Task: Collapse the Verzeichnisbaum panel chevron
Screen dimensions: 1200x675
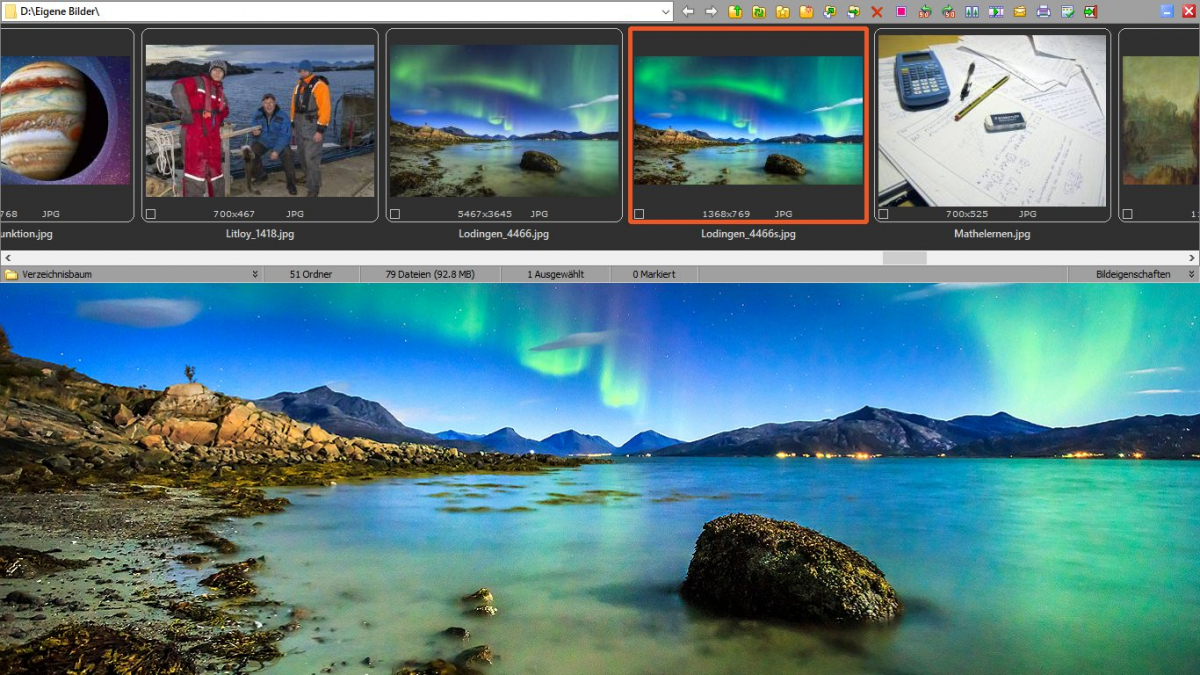Action: [x=257, y=273]
